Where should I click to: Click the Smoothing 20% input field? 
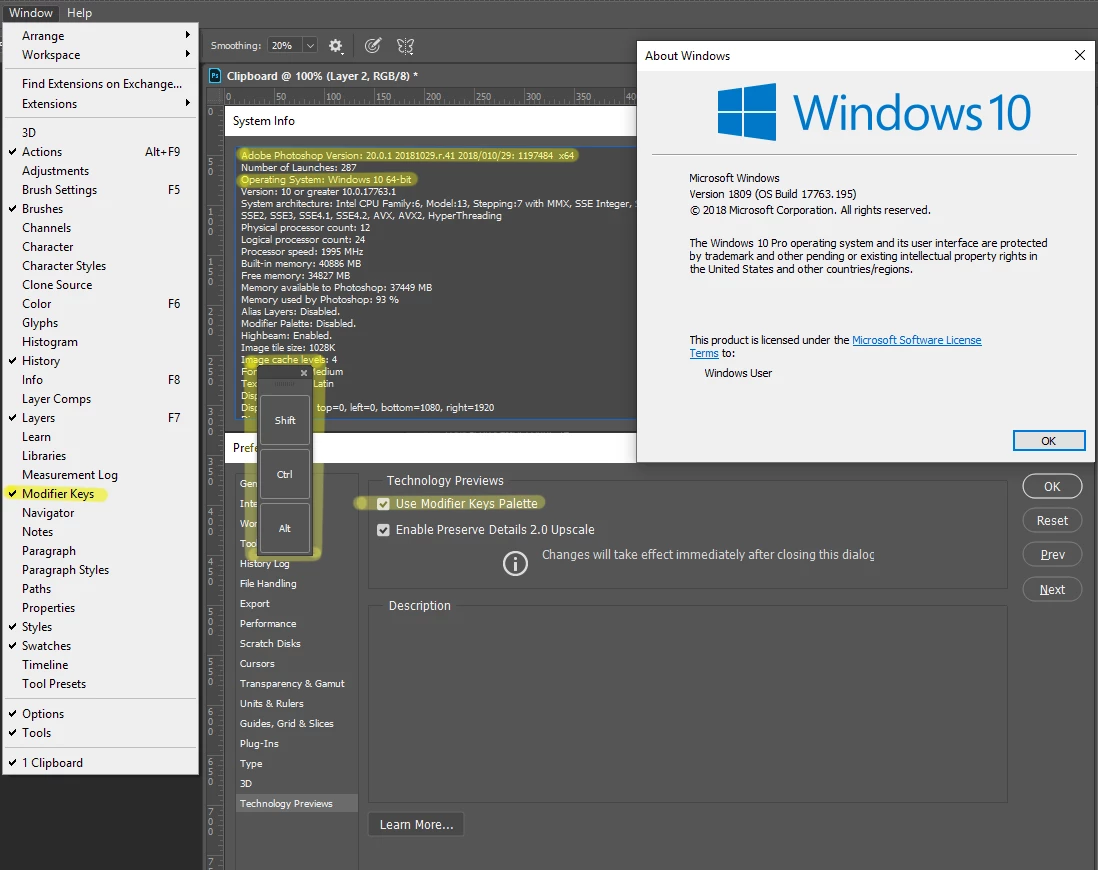point(285,46)
